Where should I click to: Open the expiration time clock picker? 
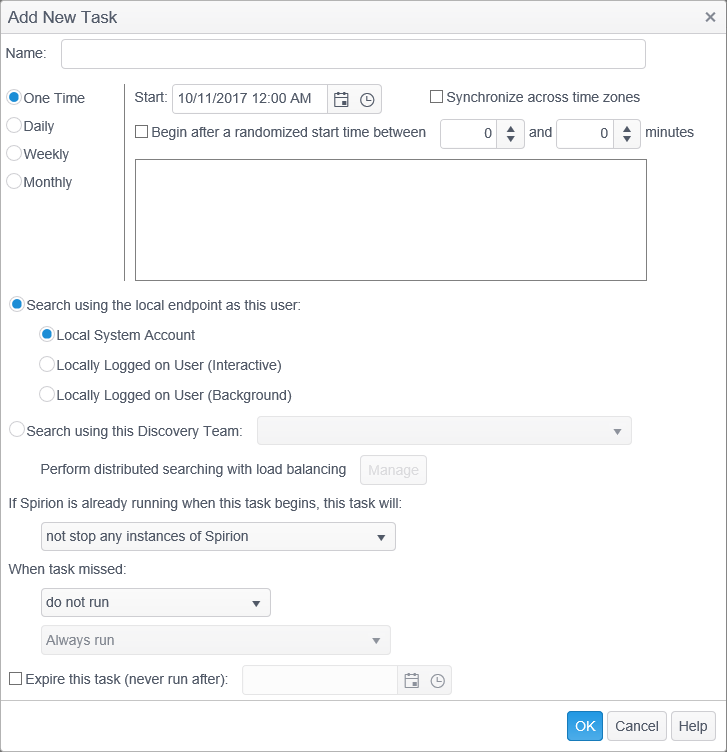(437, 680)
